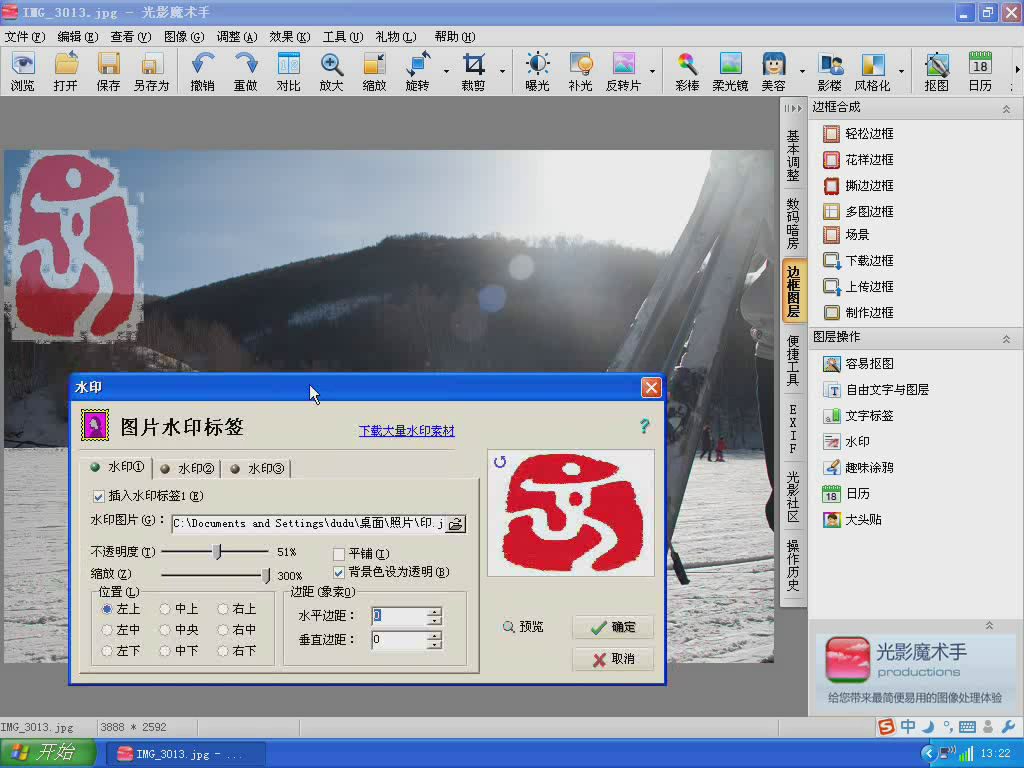
Task: Open the 效果 menu
Action: tap(290, 37)
